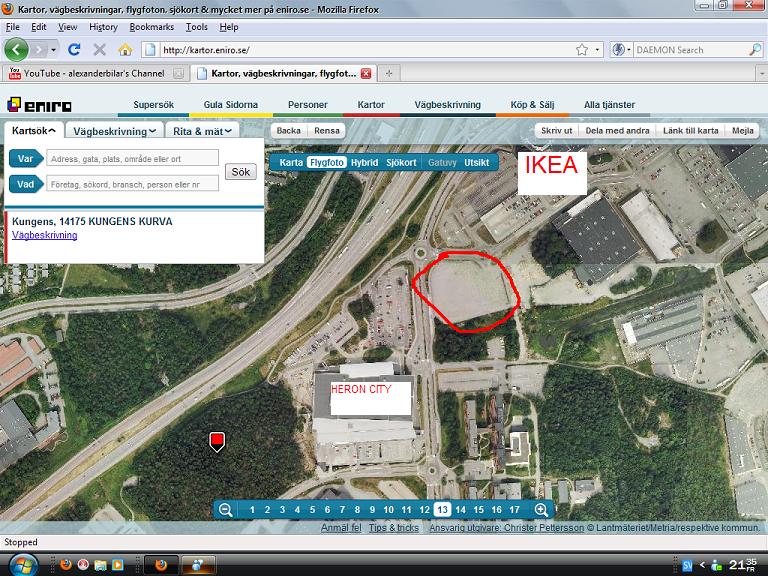Click the red map marker pin
Viewport: 768px width, 576px height.
(217, 442)
